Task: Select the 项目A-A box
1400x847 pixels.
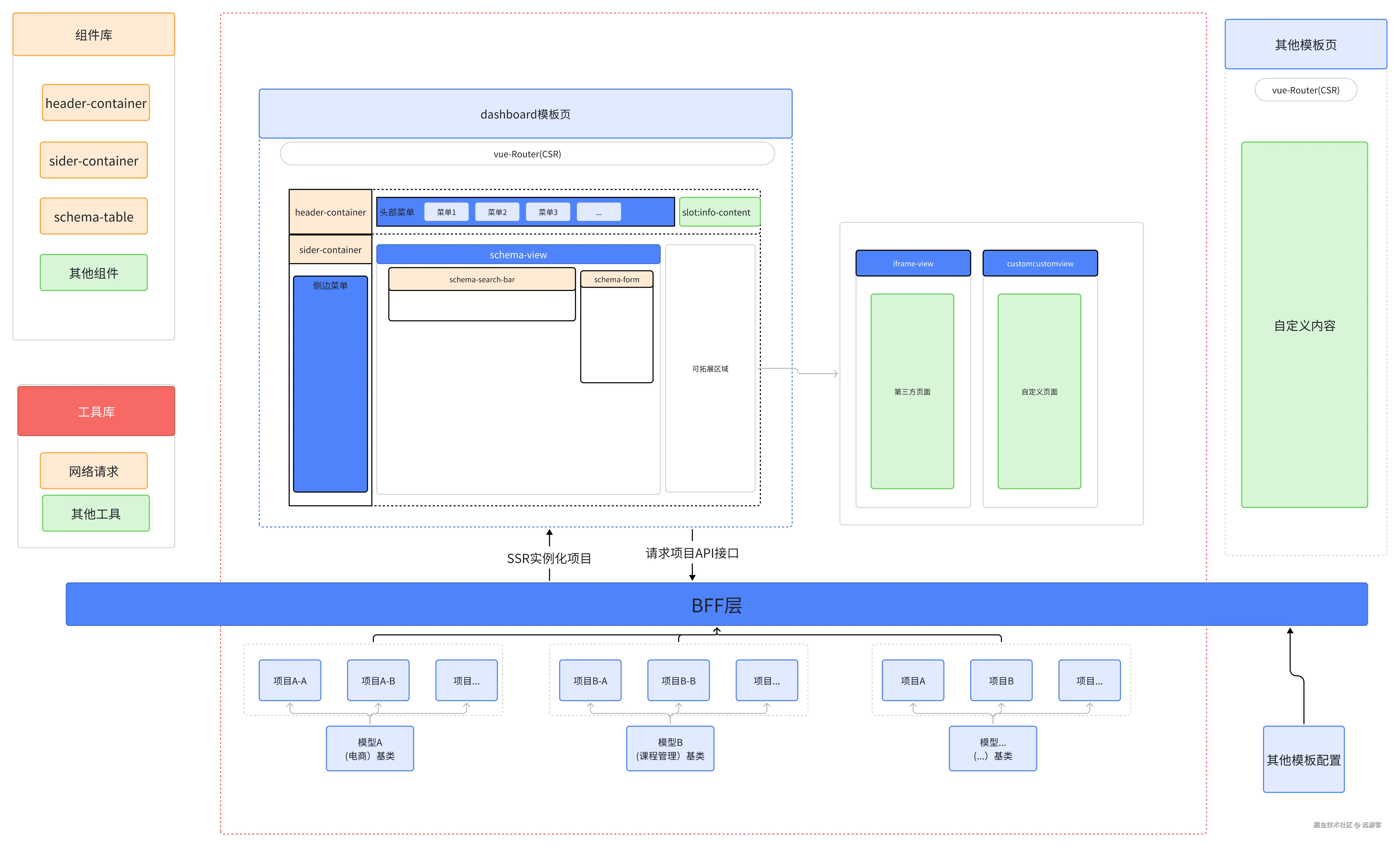Action: click(290, 680)
